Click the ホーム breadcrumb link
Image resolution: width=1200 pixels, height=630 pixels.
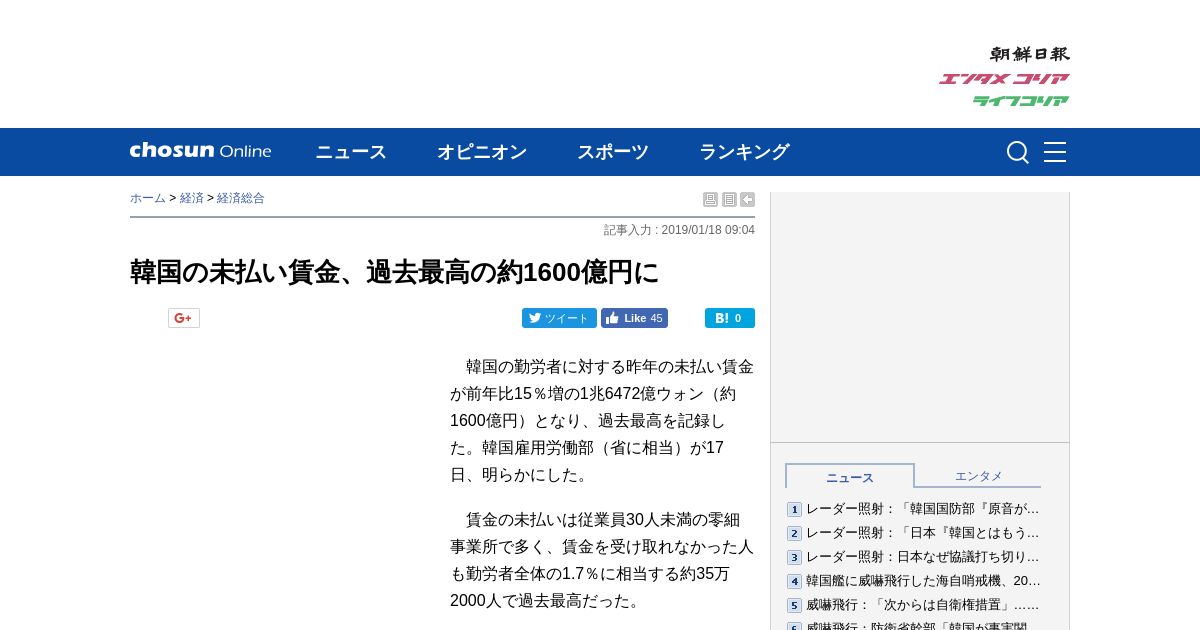pos(148,198)
